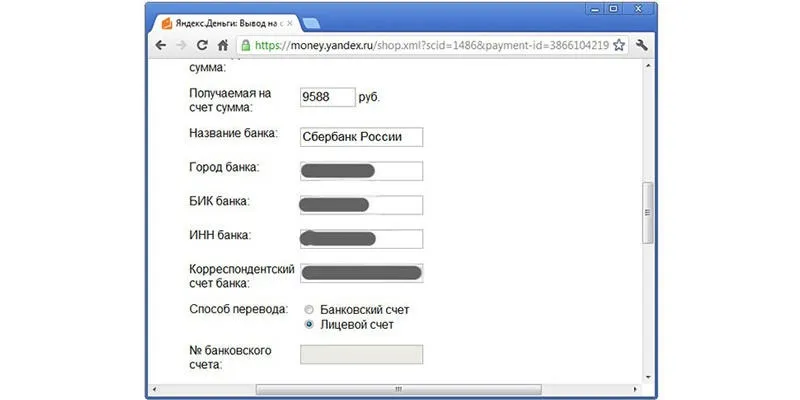
Task: Switch to the Яндекс.Деньги tab
Action: [220, 21]
